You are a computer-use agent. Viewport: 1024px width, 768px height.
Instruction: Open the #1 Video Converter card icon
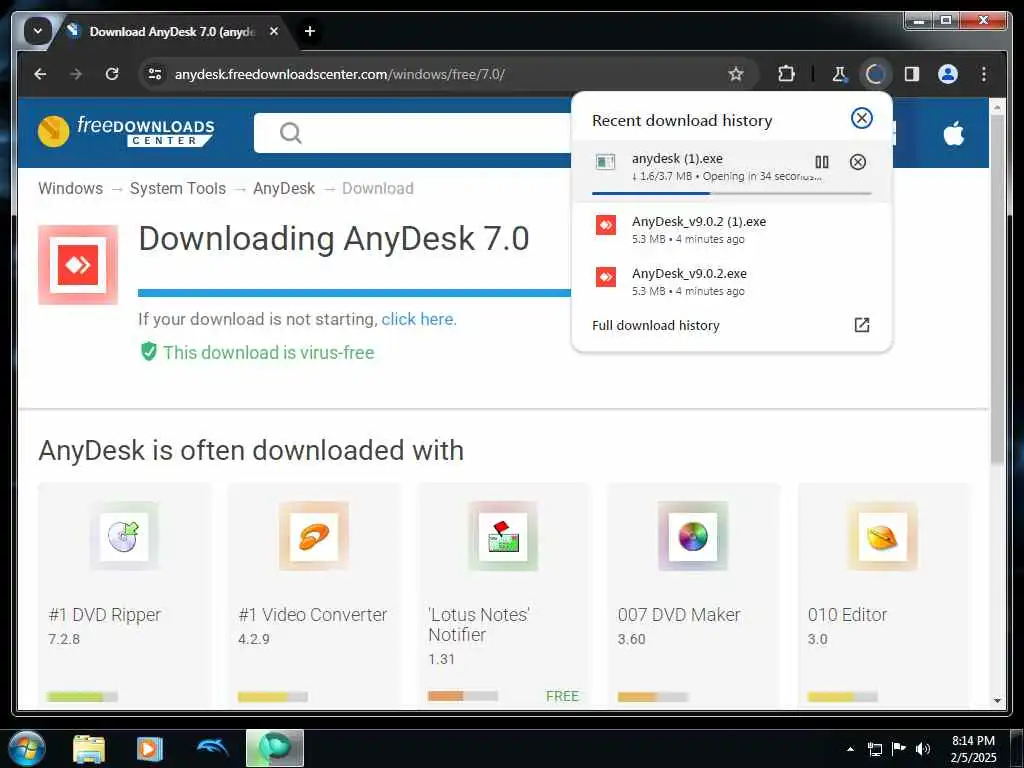point(314,537)
